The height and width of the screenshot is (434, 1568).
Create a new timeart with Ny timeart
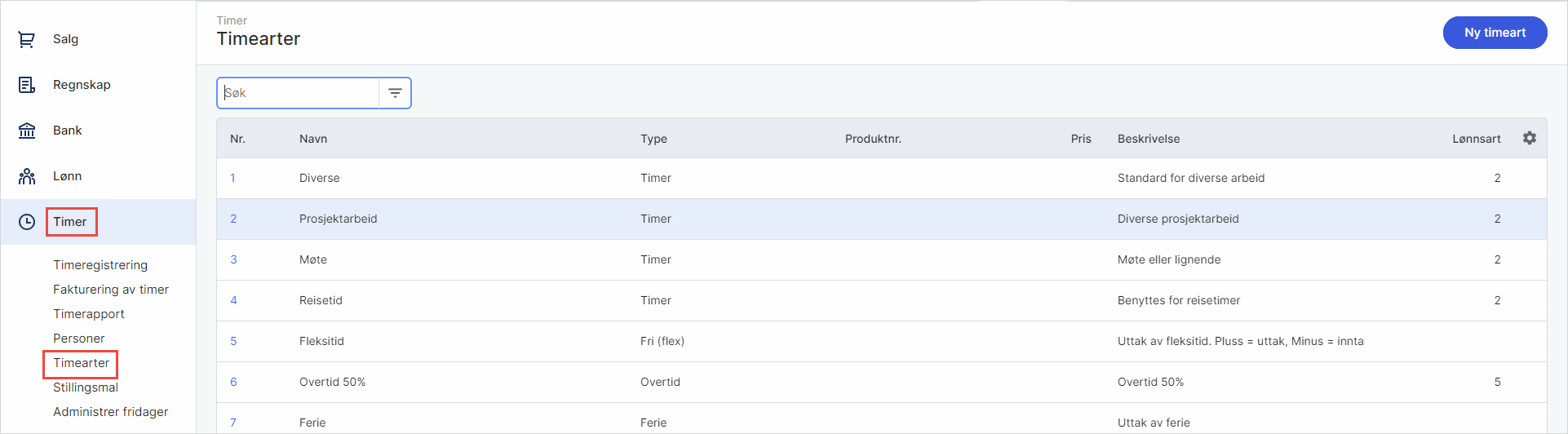[1494, 33]
